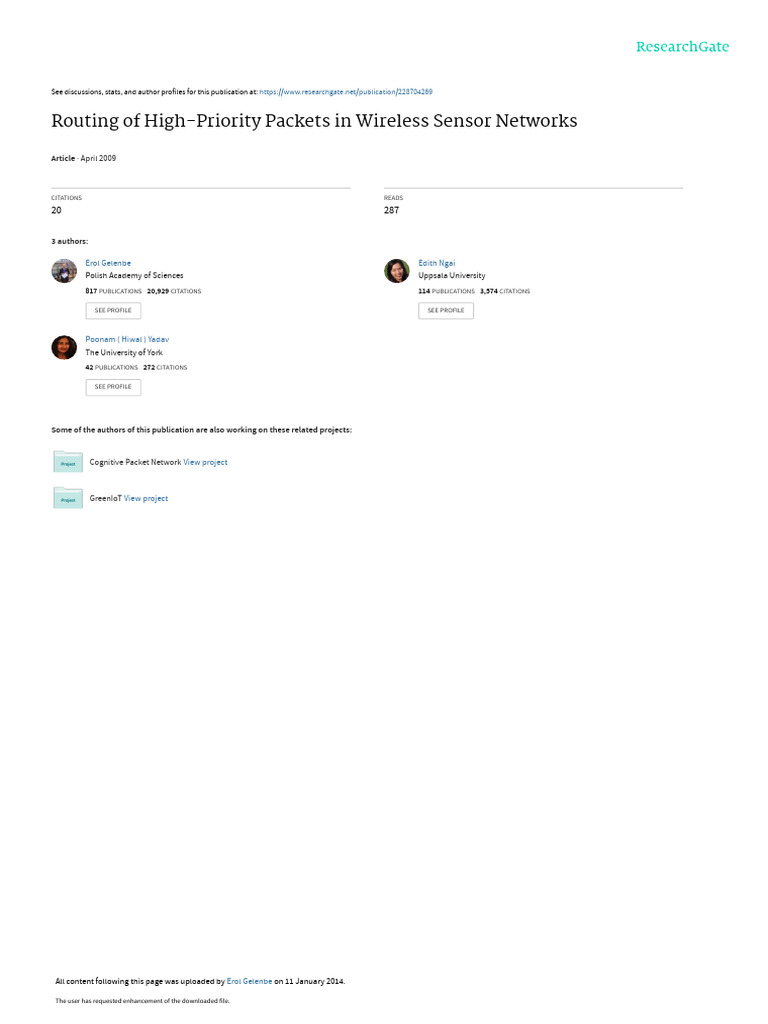Click See Profile under Poonam Yadav

[113, 387]
